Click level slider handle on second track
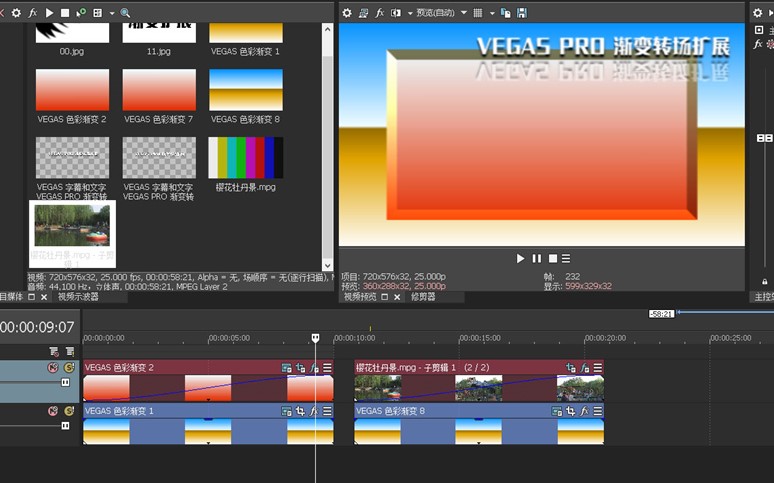The width and height of the screenshot is (774, 483). pos(65,426)
